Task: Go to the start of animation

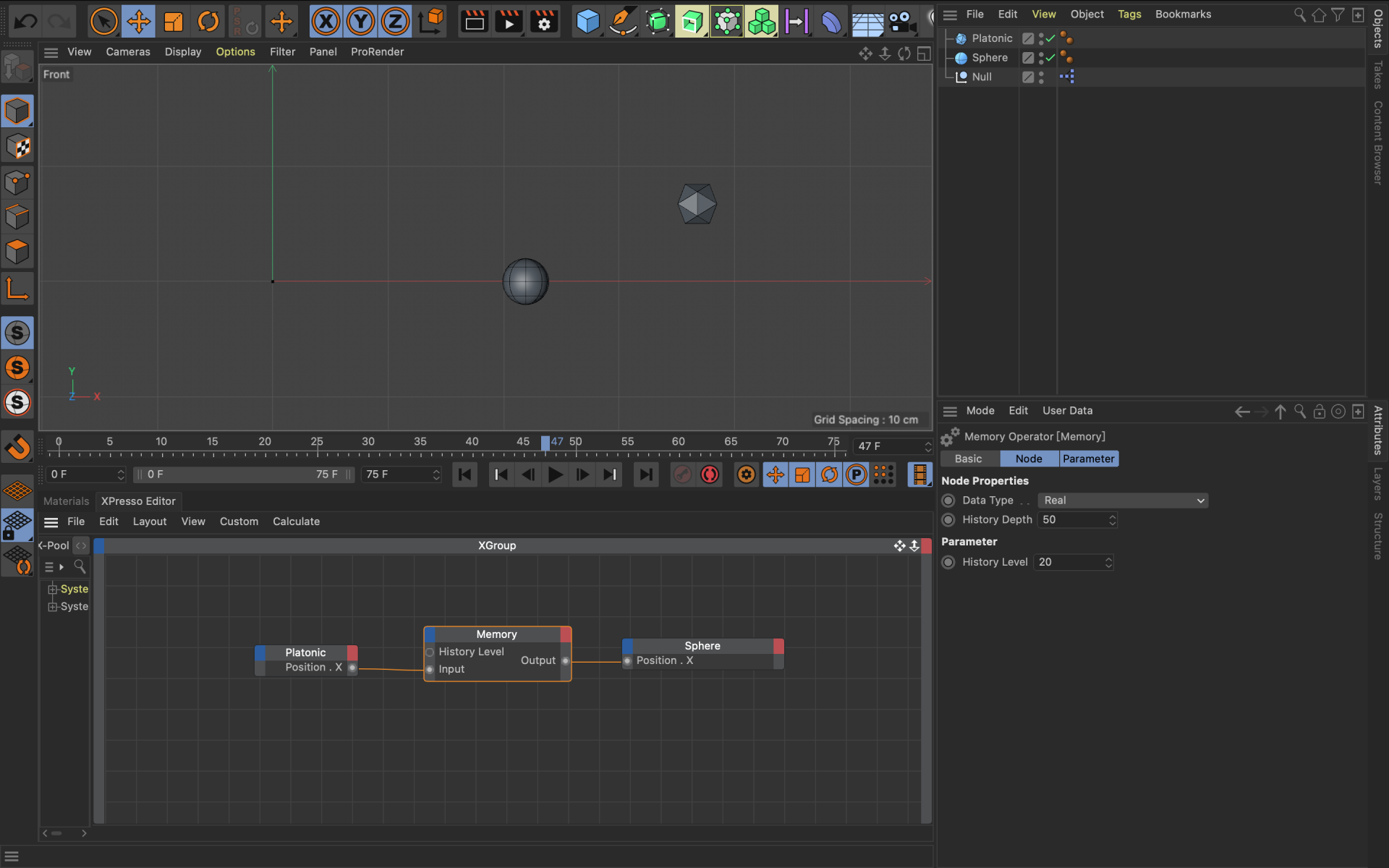Action: point(464,475)
